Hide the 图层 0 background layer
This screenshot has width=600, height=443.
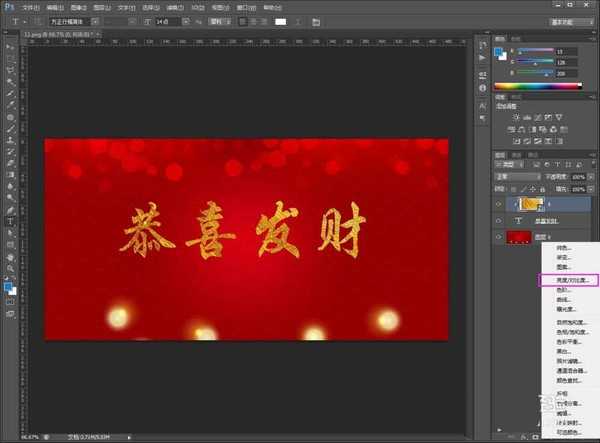click(x=499, y=237)
